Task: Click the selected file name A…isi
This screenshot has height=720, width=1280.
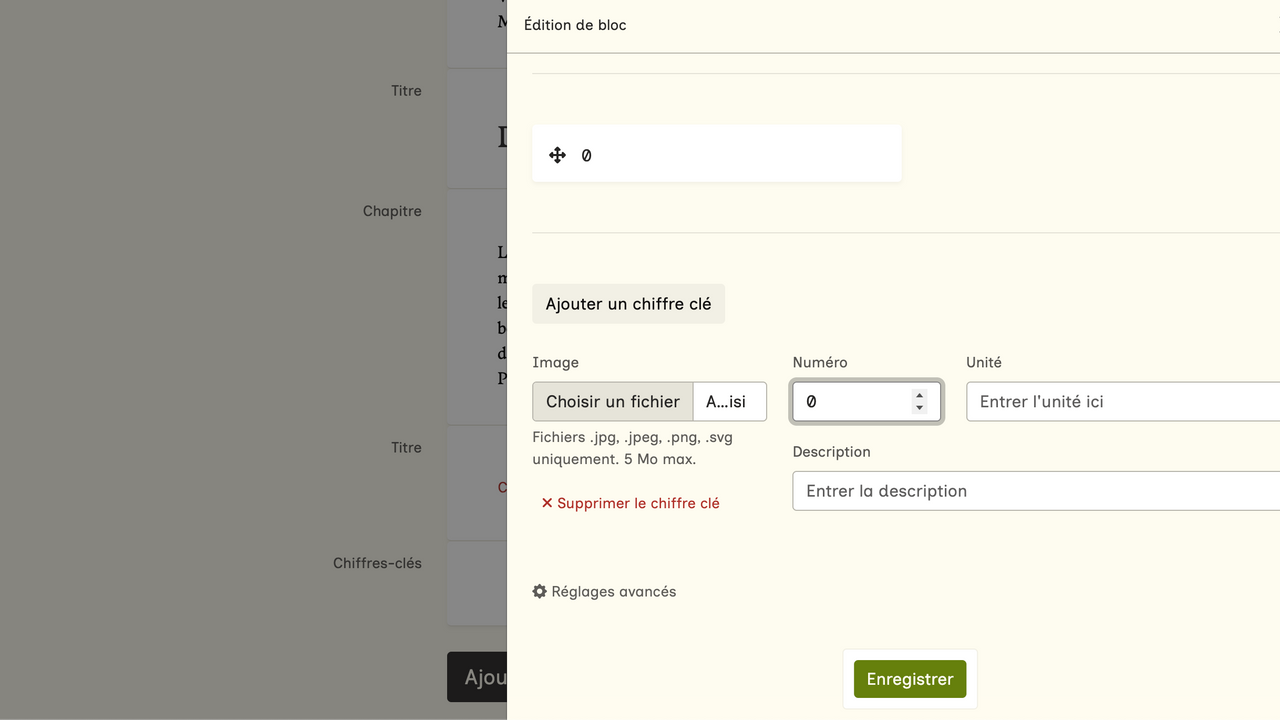Action: click(x=728, y=402)
